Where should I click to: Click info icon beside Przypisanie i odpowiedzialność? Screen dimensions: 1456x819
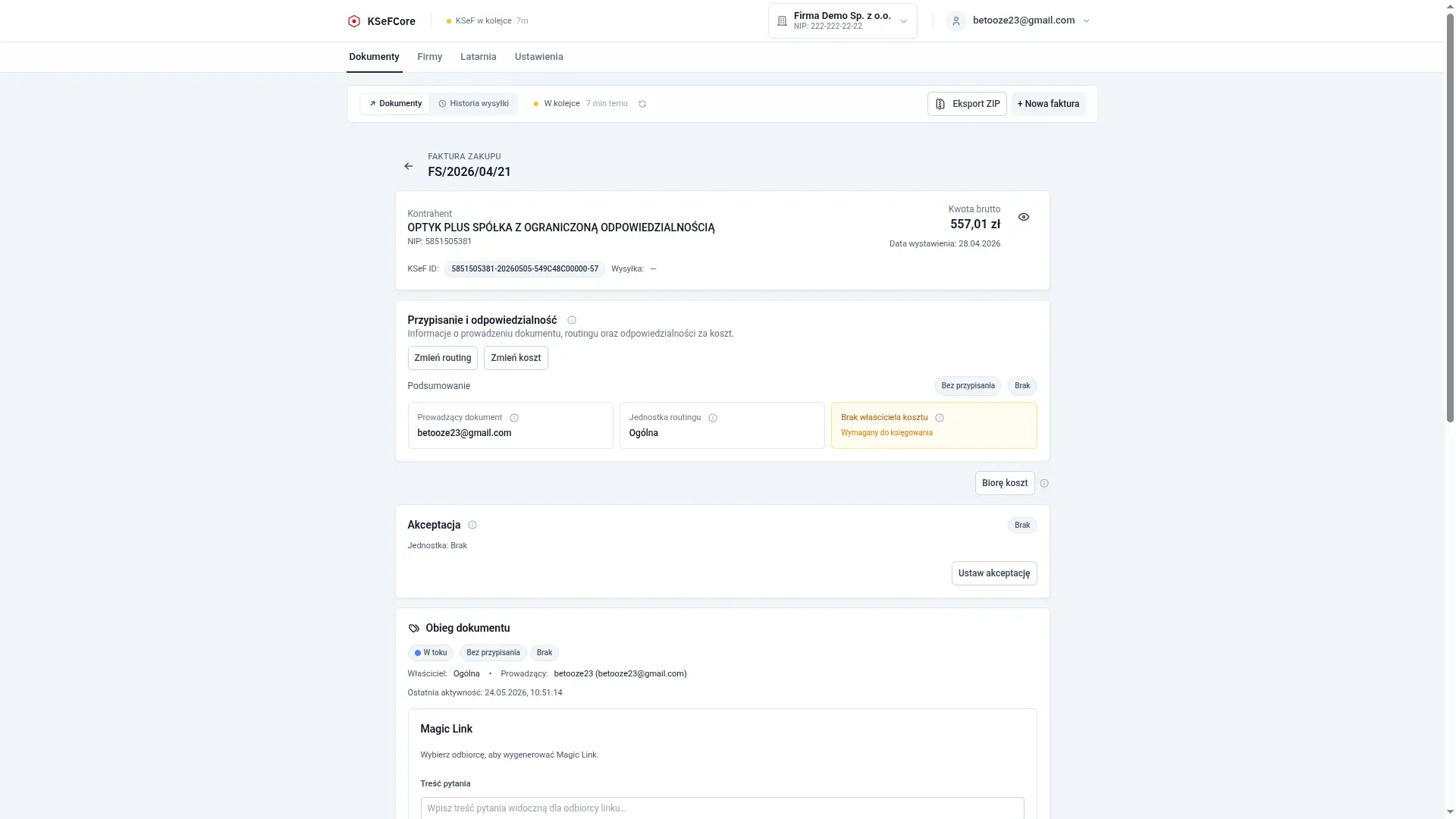[572, 320]
